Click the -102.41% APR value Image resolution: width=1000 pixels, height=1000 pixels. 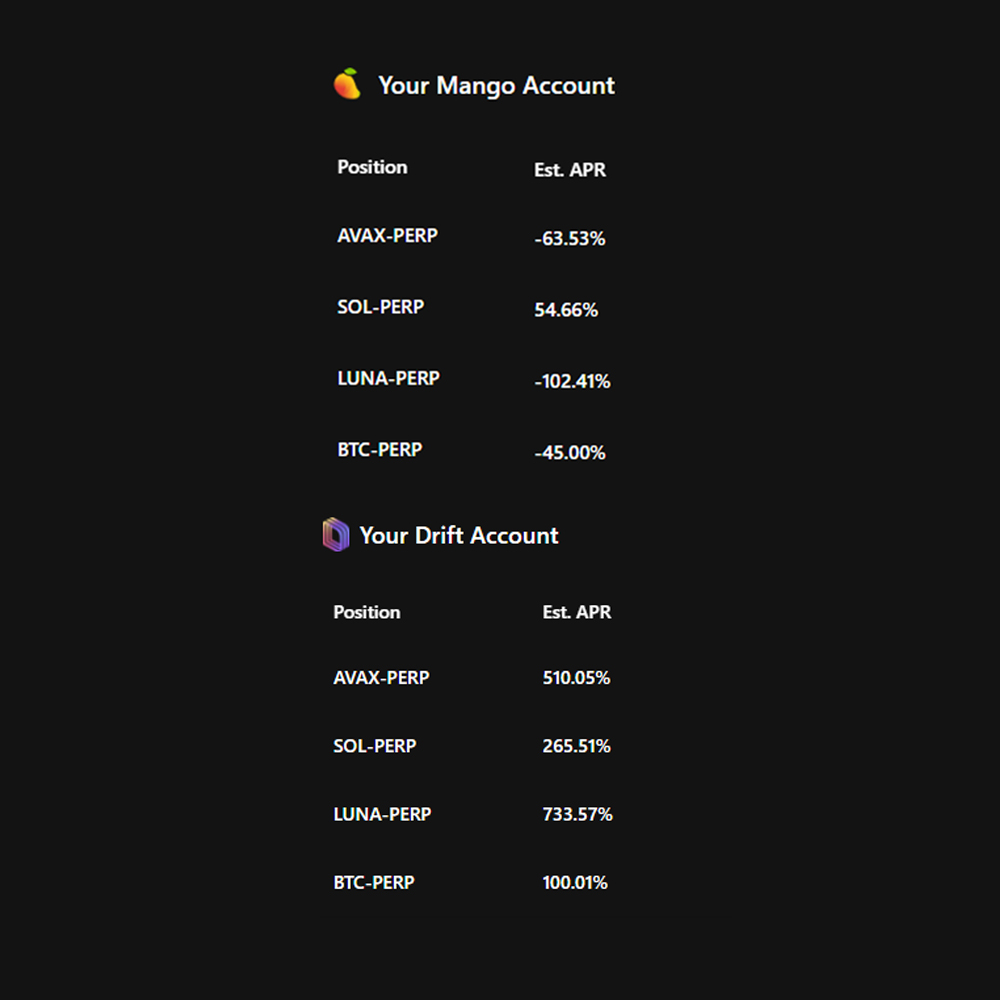572,381
